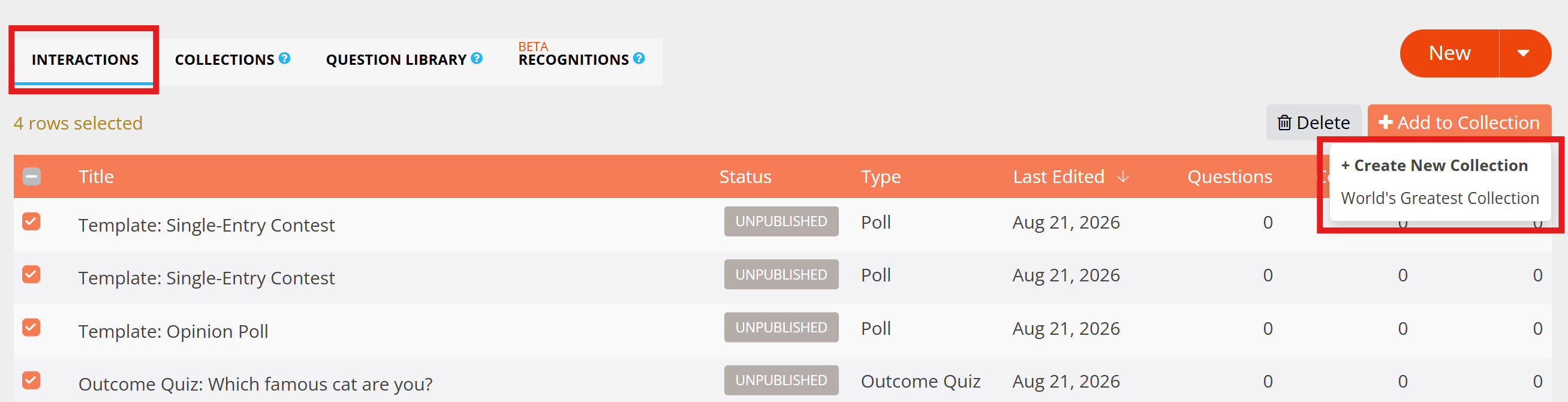Switch to the Question Library tab
Screen dimensions: 1568x402
point(396,59)
